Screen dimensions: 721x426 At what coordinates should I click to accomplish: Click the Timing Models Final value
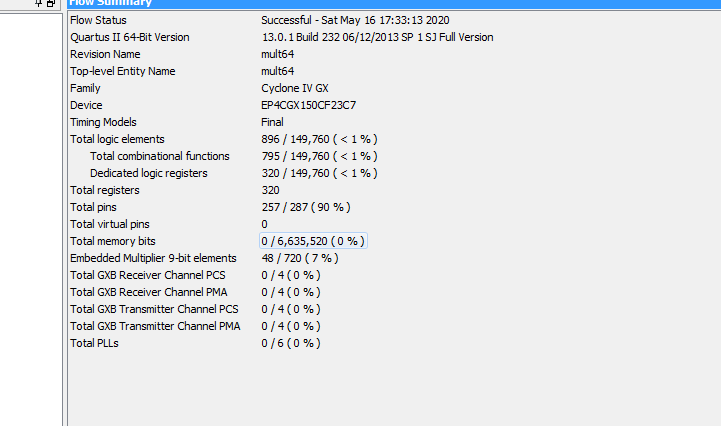[272, 122]
